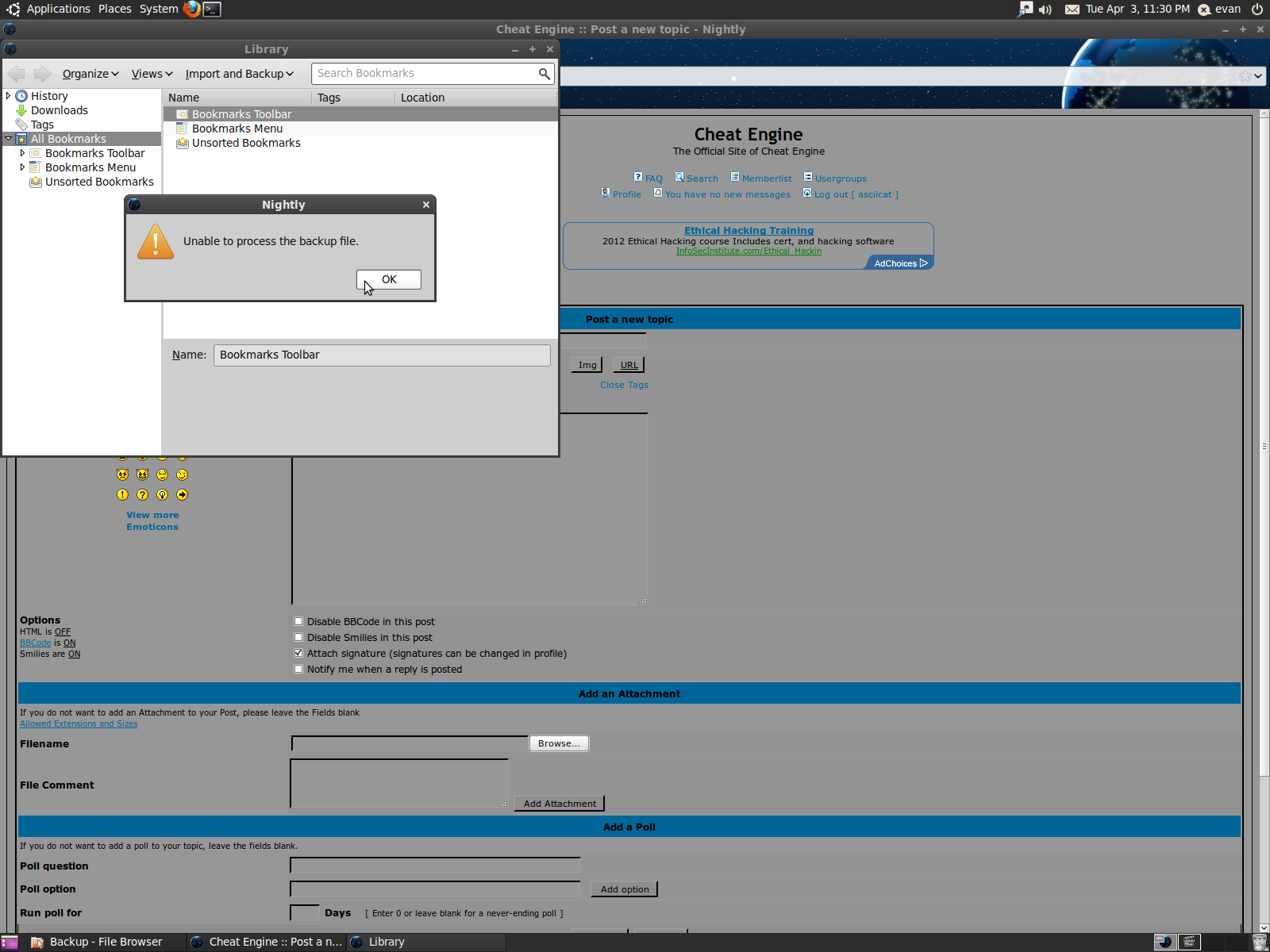Click the Back arrow in Library toolbar
The image size is (1270, 952).
pos(16,74)
